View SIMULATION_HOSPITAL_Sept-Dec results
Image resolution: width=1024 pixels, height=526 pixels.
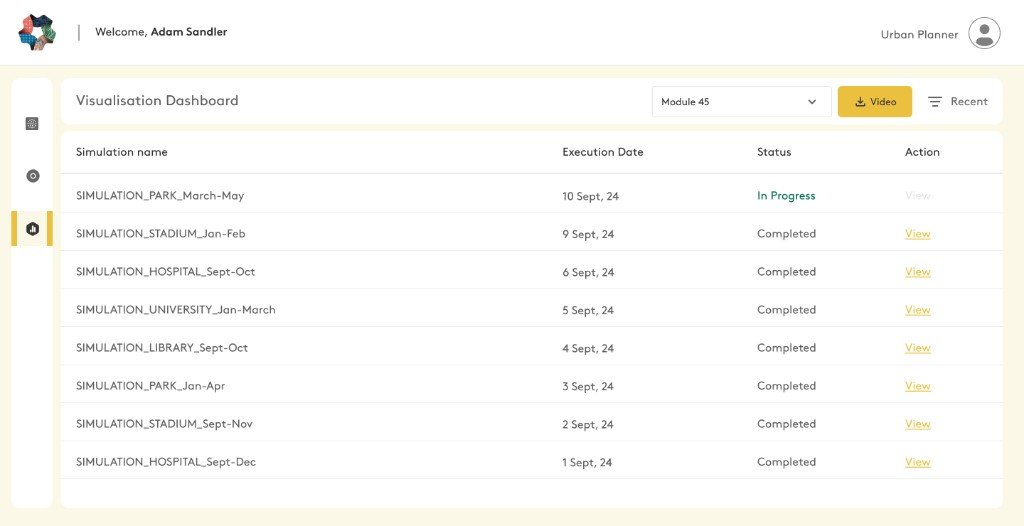point(918,462)
